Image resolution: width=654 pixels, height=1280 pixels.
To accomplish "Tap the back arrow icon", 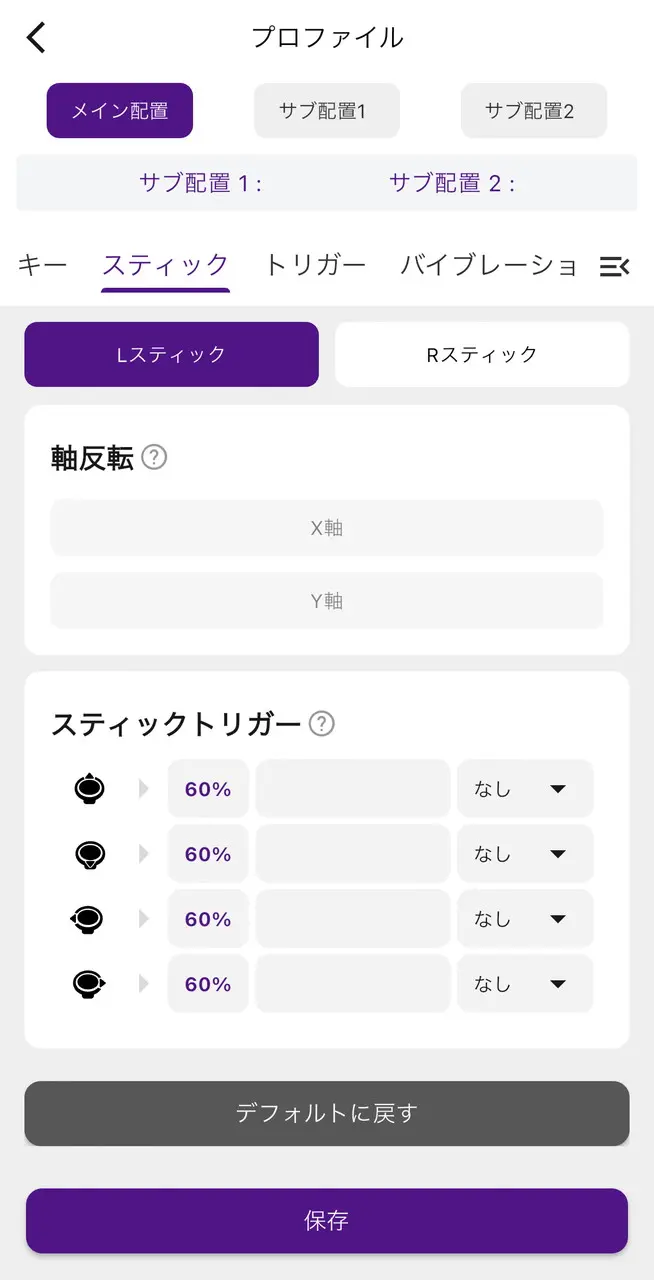I will click(x=37, y=38).
